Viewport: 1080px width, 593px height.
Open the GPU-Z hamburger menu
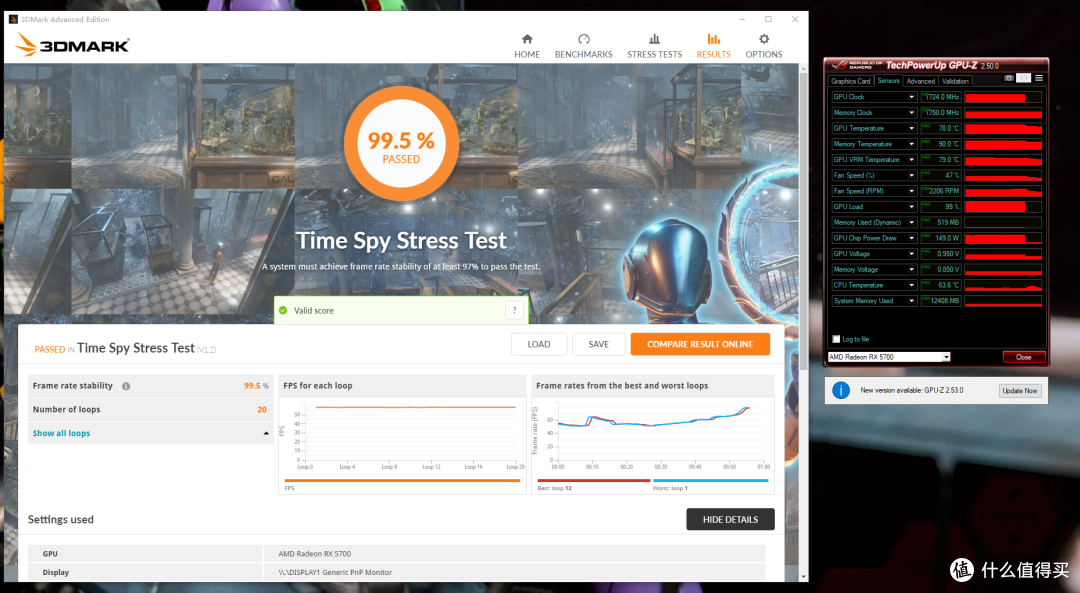(x=1039, y=79)
